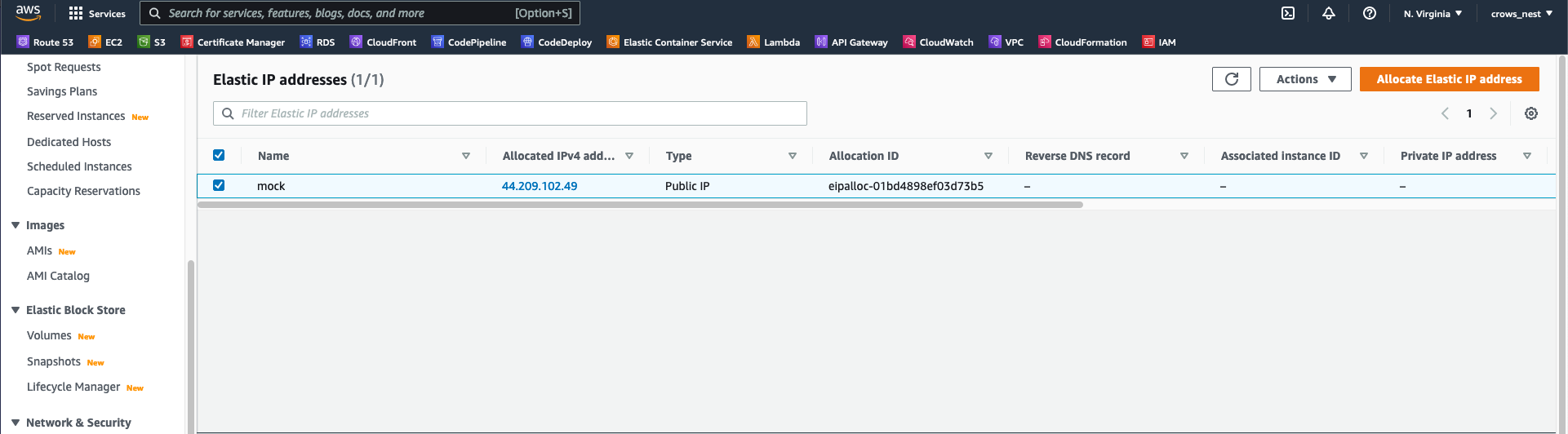Open CloudFormation shortcut

tap(1083, 42)
